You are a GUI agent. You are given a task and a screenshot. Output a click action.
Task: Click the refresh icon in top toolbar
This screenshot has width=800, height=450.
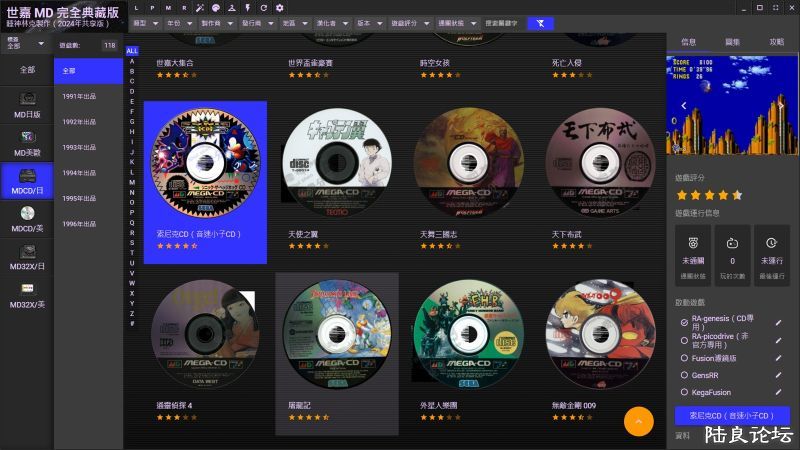pos(264,8)
